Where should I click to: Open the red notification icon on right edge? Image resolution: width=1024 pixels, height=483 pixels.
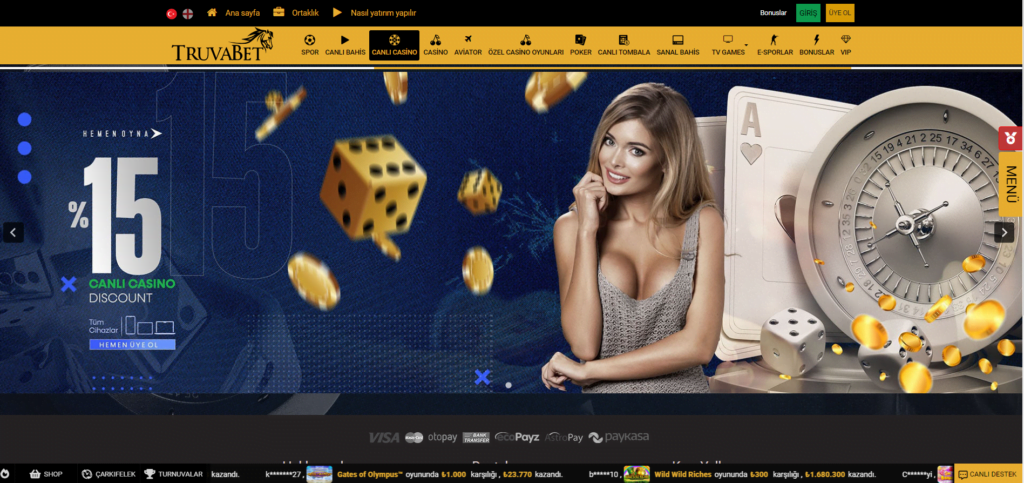(x=1010, y=138)
